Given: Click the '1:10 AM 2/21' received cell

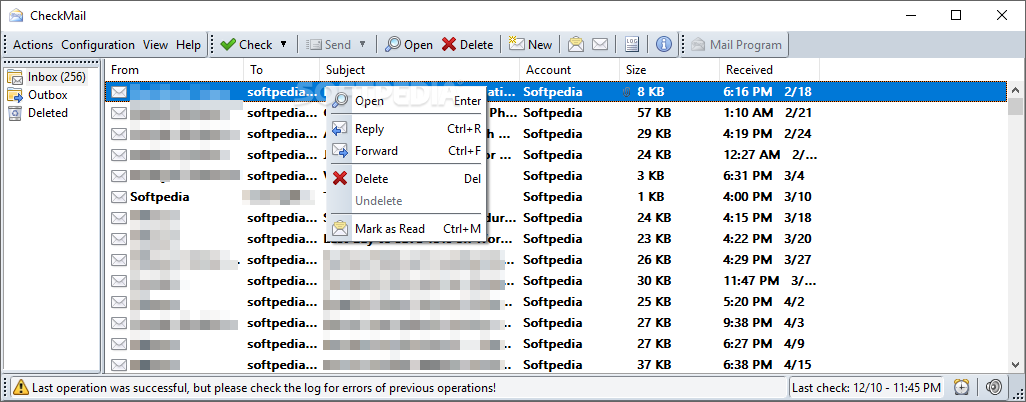Looking at the screenshot, I should click(768, 113).
